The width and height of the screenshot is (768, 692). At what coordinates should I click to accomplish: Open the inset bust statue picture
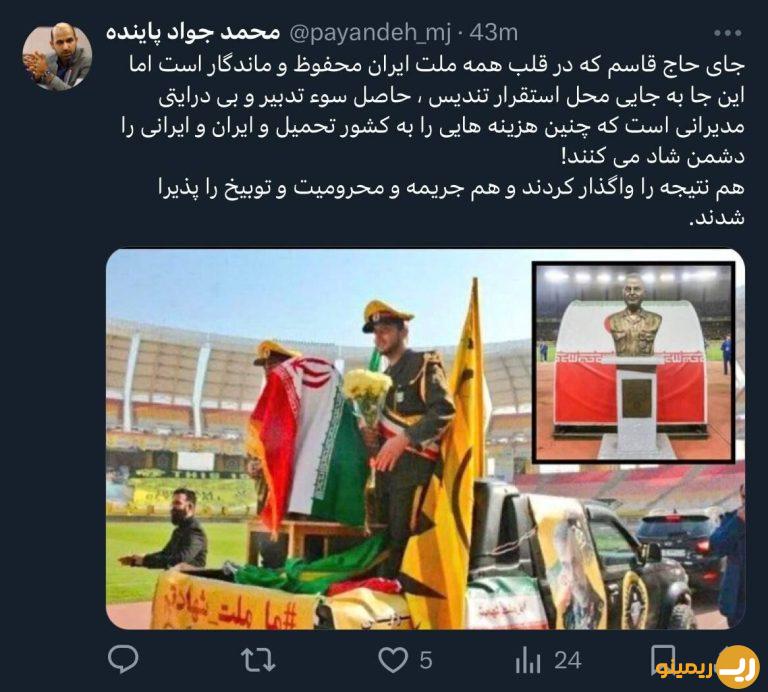coord(634,362)
